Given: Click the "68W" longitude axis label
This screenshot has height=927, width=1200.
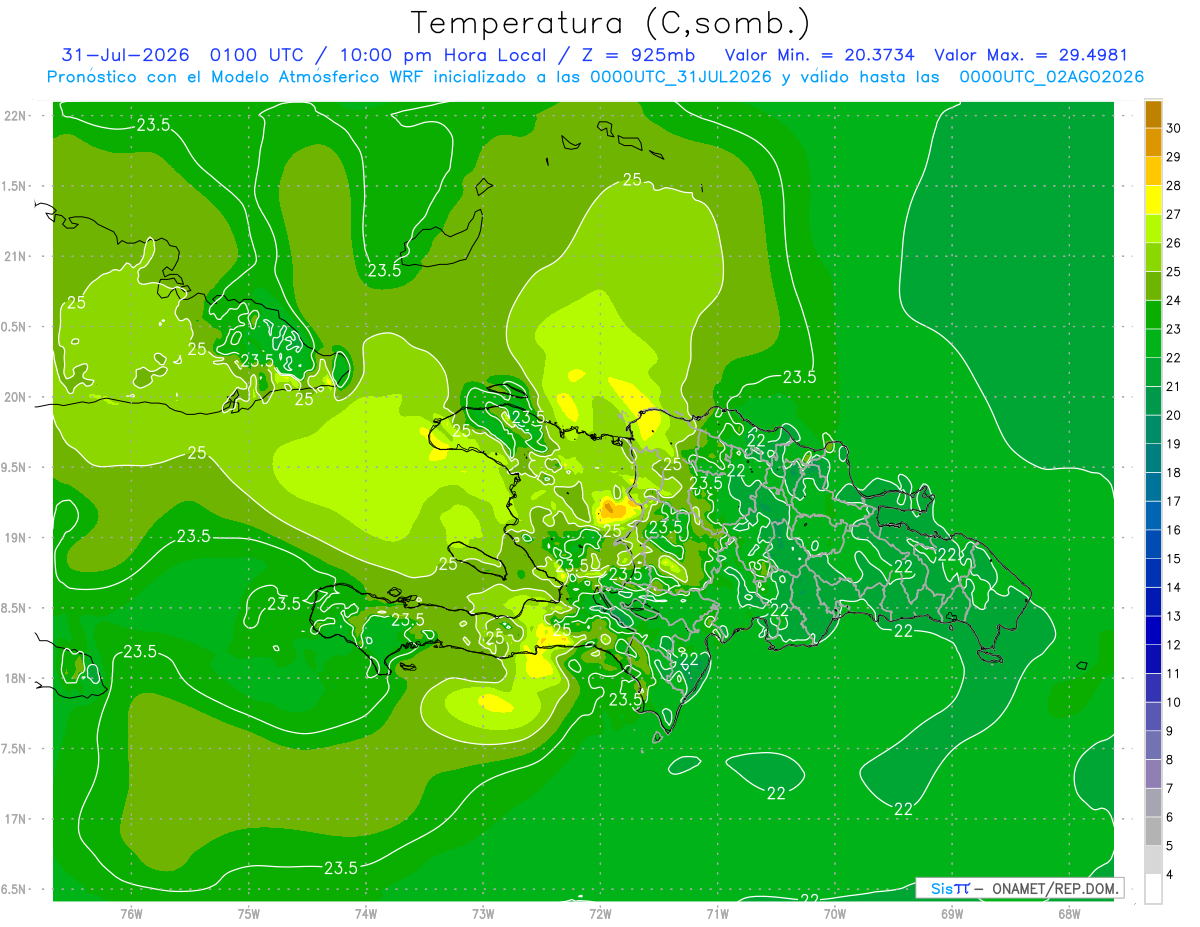Looking at the screenshot, I should 1069,913.
